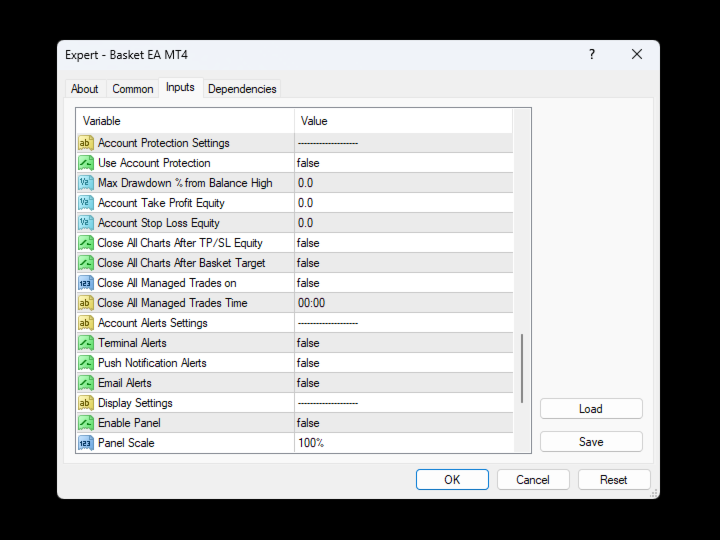Screen dimensions: 720x540
Task: Edit the Account Stop Loss Equity value
Action: [404, 223]
